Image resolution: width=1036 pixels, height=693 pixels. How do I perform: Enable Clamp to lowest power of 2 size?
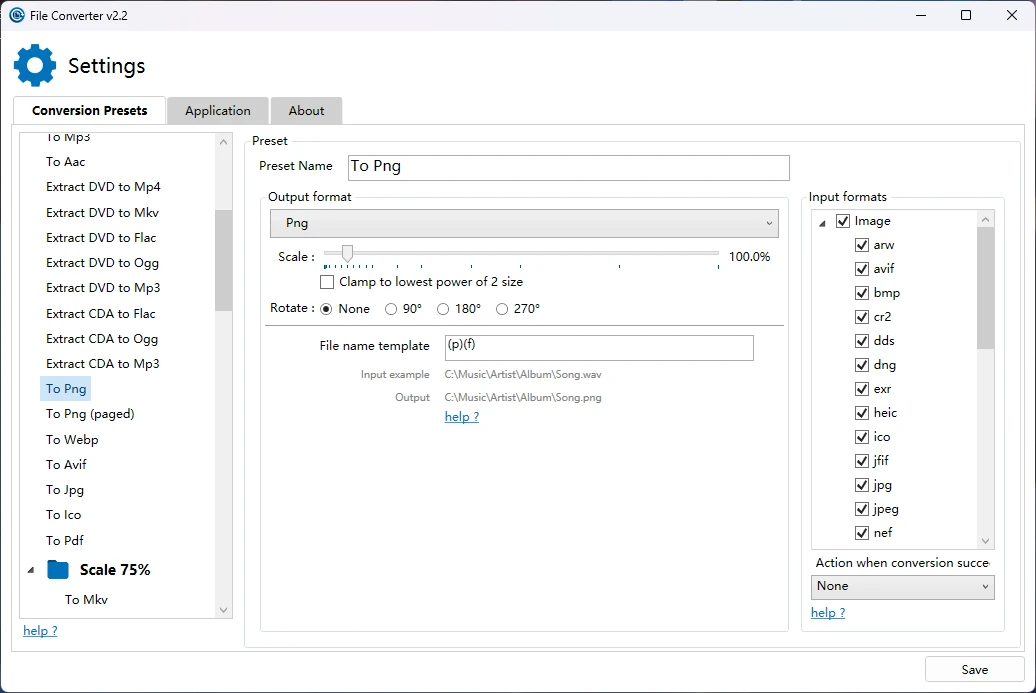(x=326, y=282)
